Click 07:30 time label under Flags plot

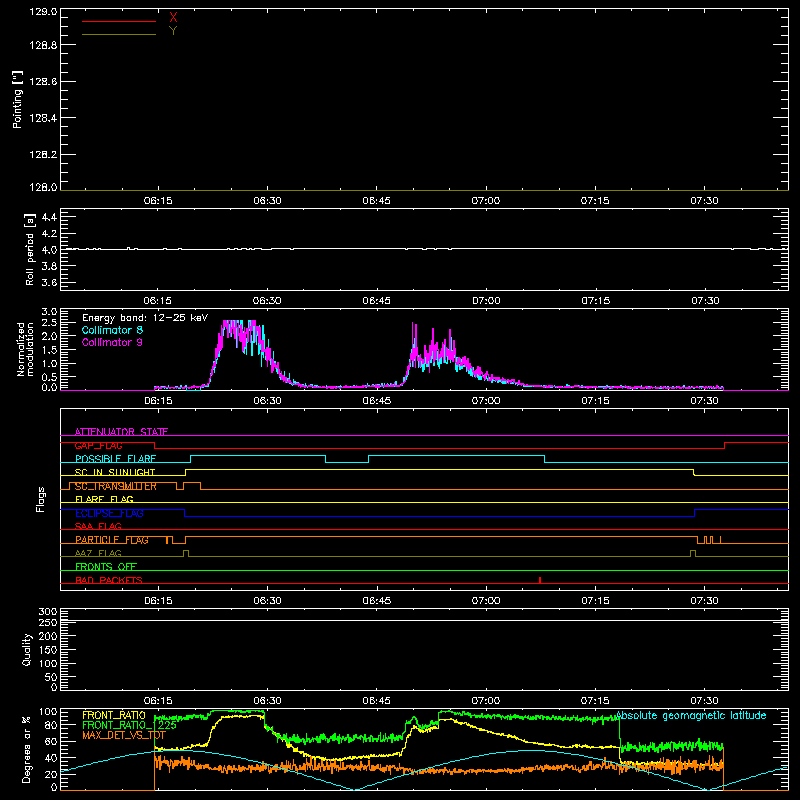coord(705,601)
